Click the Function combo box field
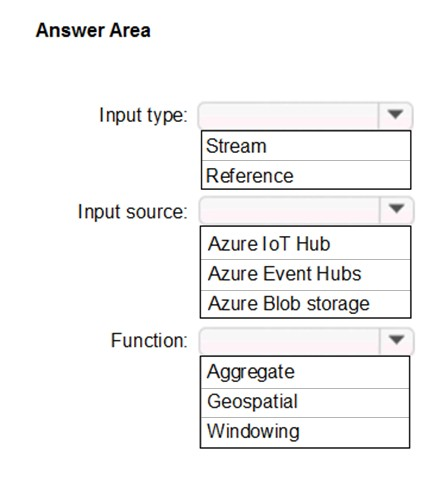Viewport: 434px width, 488px height. pos(306,341)
